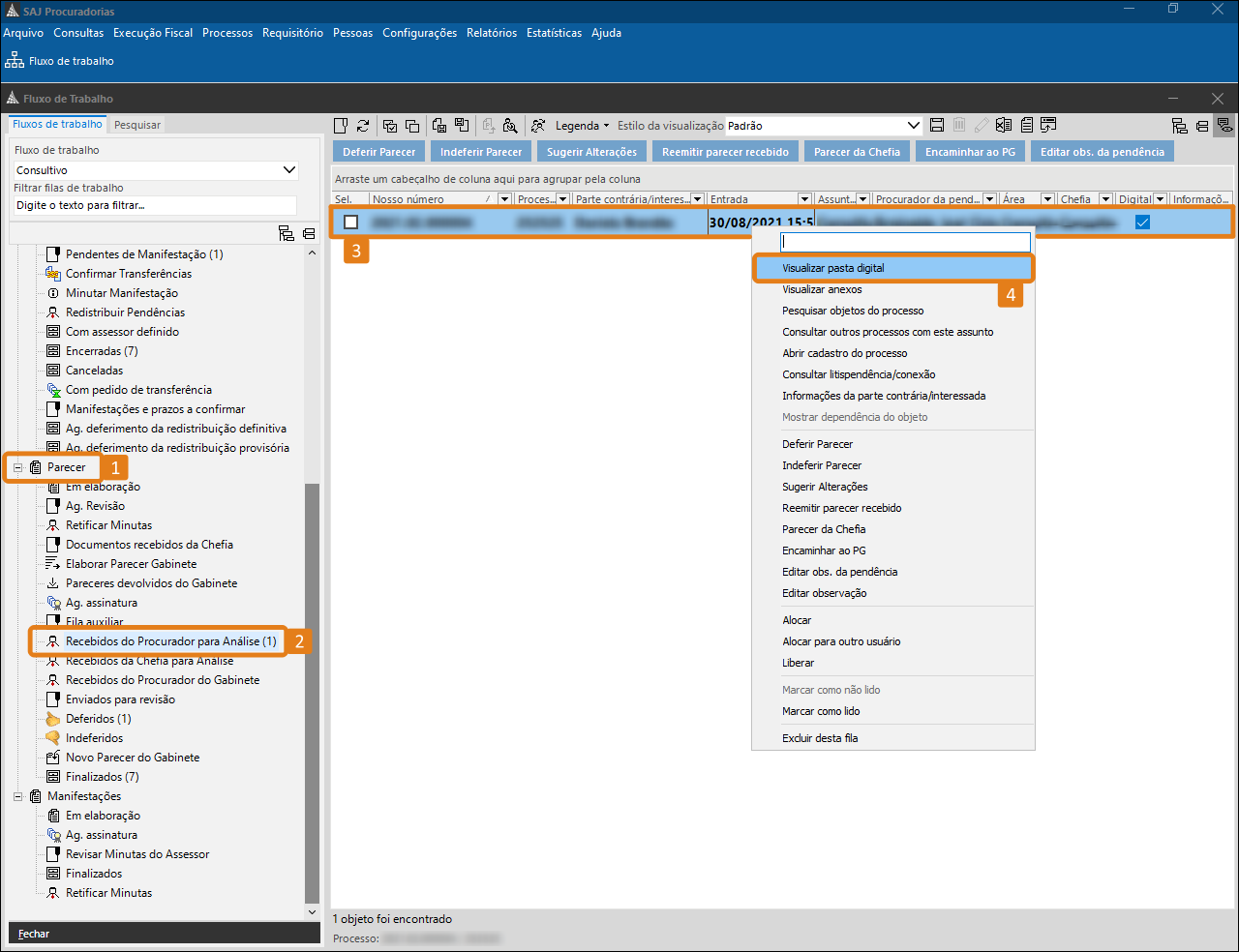Click the new document icon in the grid toolbar
The height and width of the screenshot is (952, 1239).
pyautogui.click(x=341, y=126)
